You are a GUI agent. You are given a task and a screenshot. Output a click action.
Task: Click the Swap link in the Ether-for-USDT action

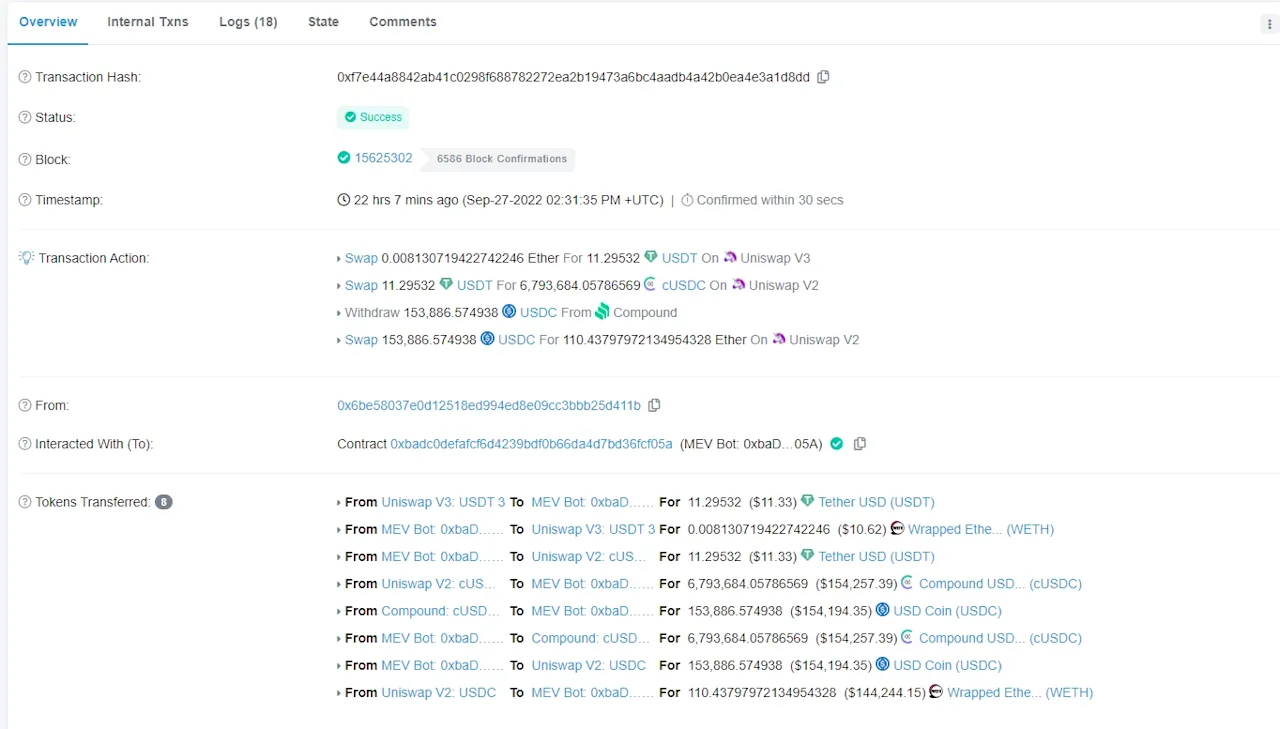(x=361, y=258)
